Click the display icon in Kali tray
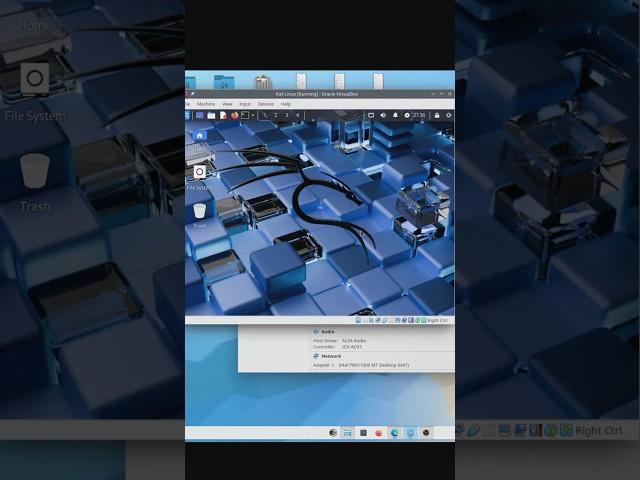The width and height of the screenshot is (640, 480). [x=371, y=116]
